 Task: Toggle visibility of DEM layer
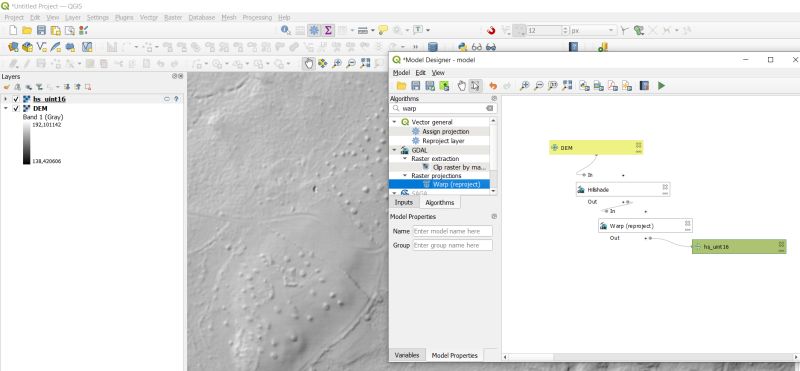click(x=16, y=109)
